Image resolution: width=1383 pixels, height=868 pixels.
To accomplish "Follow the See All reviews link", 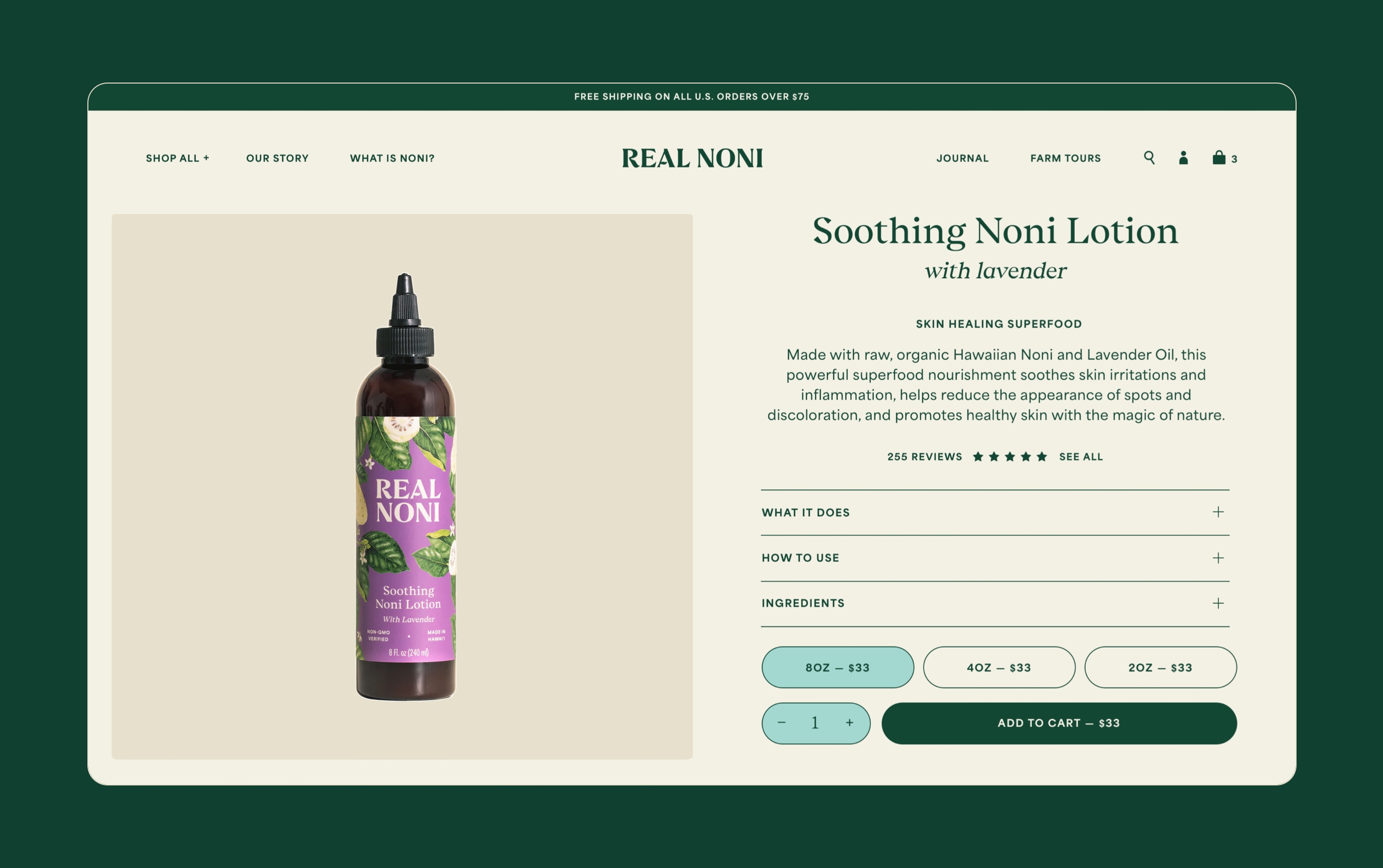I will (1081, 457).
